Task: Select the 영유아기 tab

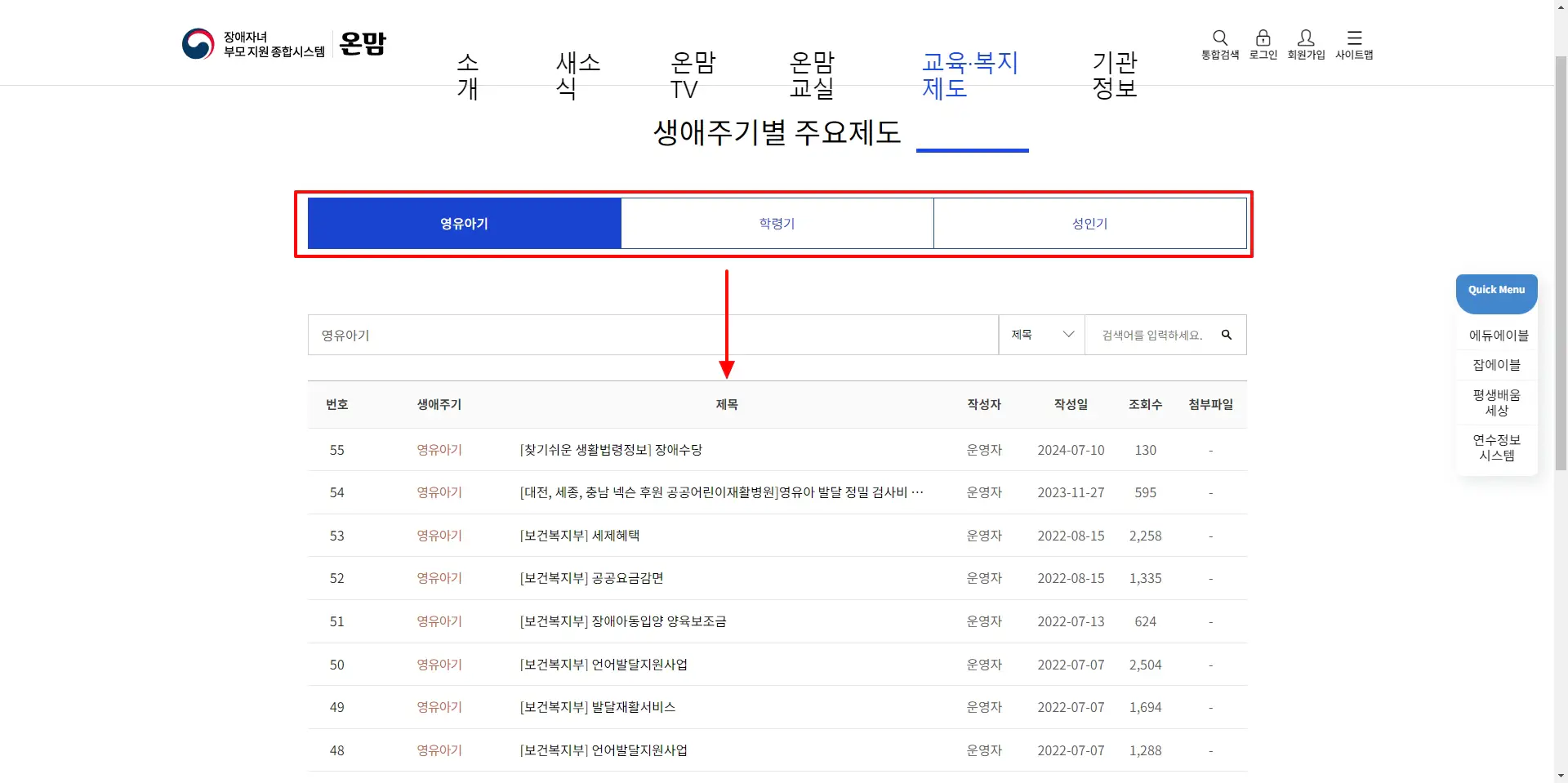Action: coord(464,223)
